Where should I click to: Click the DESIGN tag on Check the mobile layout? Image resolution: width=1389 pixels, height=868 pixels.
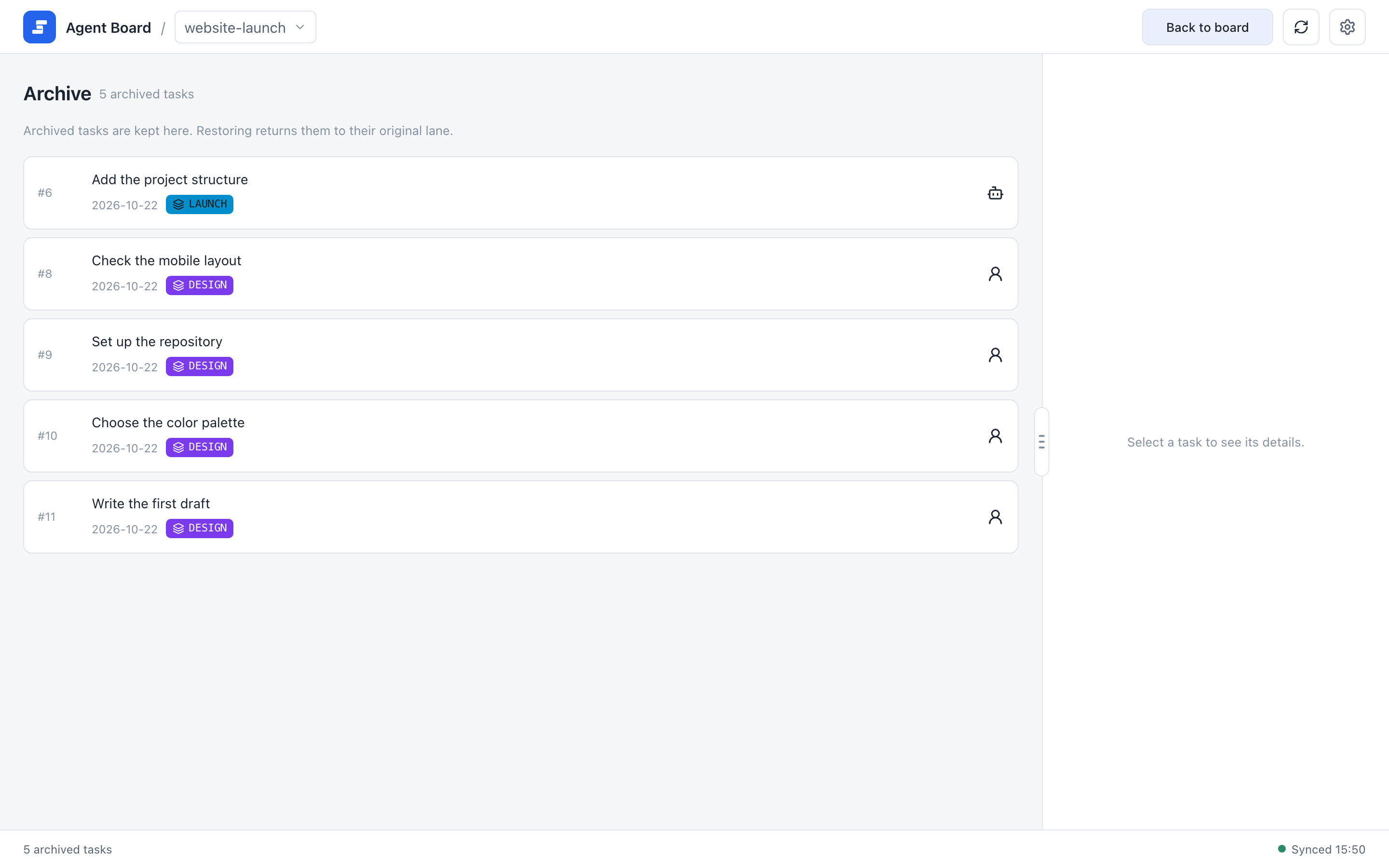(x=199, y=285)
